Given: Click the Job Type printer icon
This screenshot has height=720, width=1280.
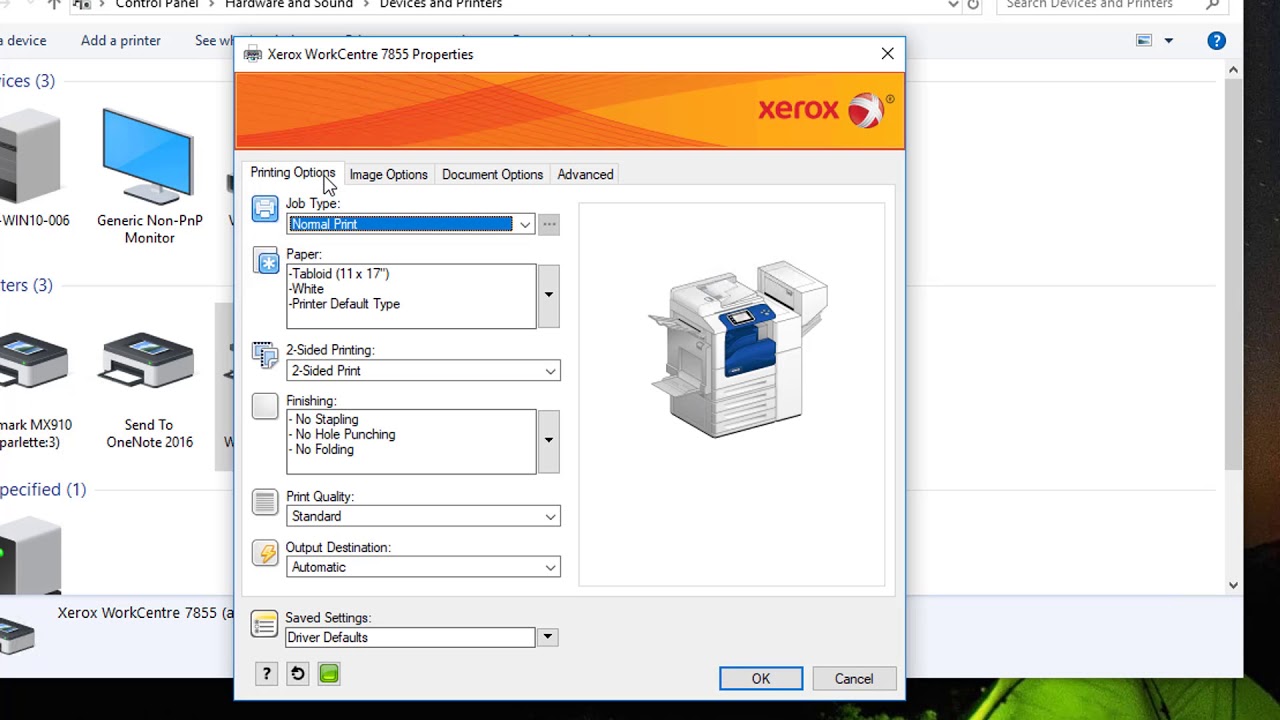Looking at the screenshot, I should coord(265,209).
